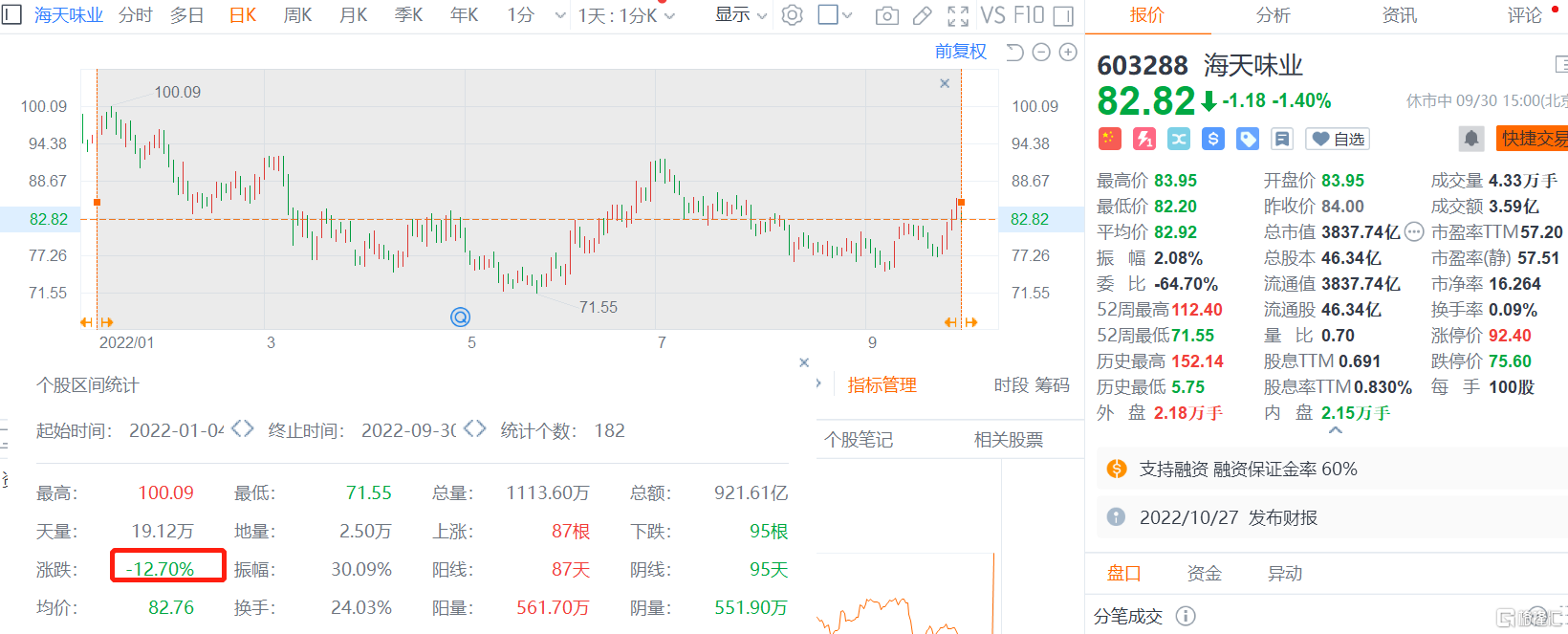Click the left range handle arrows below chart
Viewport: 1568px width, 634px height.
(x=97, y=322)
